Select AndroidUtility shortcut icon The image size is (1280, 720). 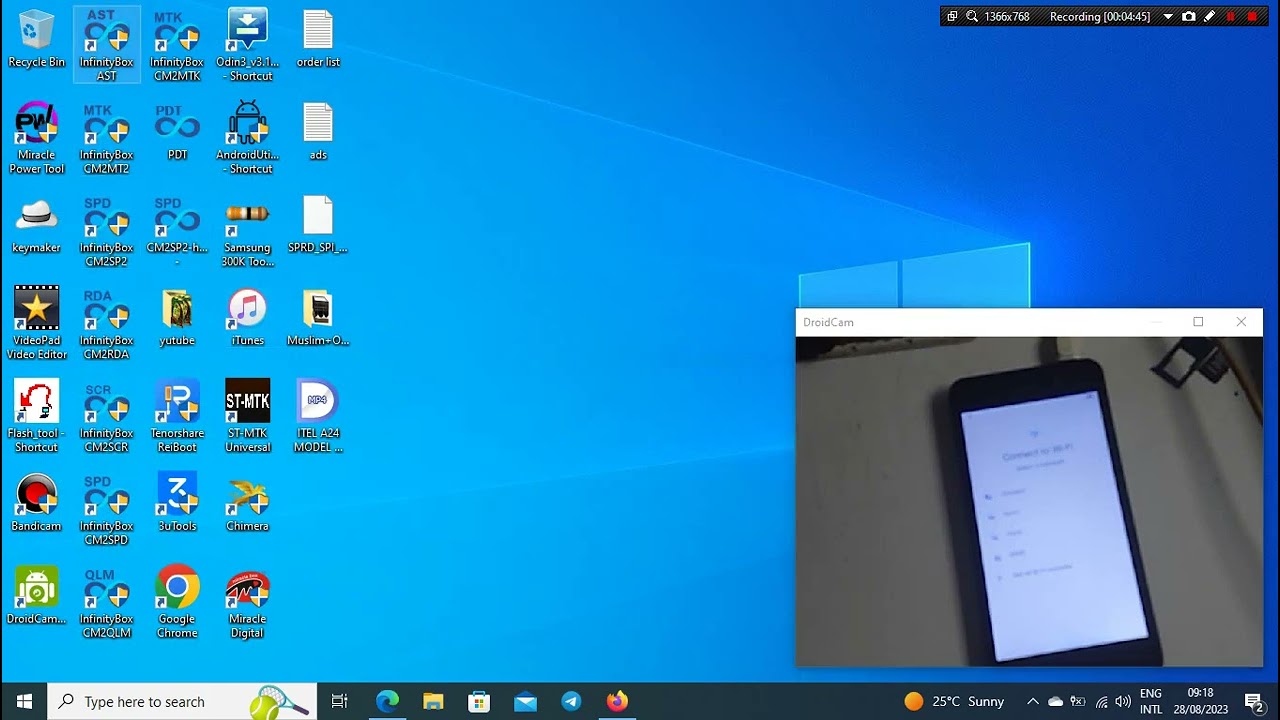click(247, 138)
